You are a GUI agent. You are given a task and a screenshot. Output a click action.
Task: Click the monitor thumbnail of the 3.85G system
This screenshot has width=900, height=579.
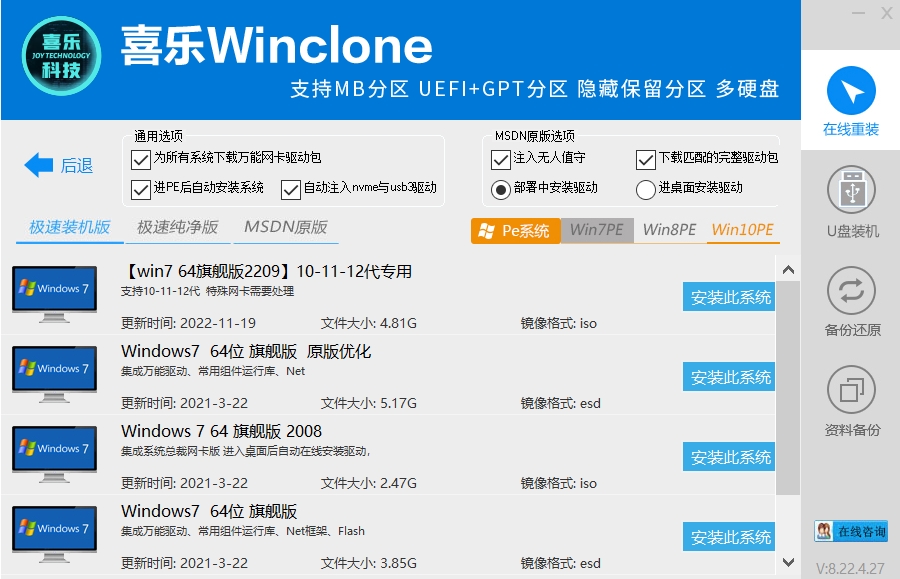click(55, 534)
